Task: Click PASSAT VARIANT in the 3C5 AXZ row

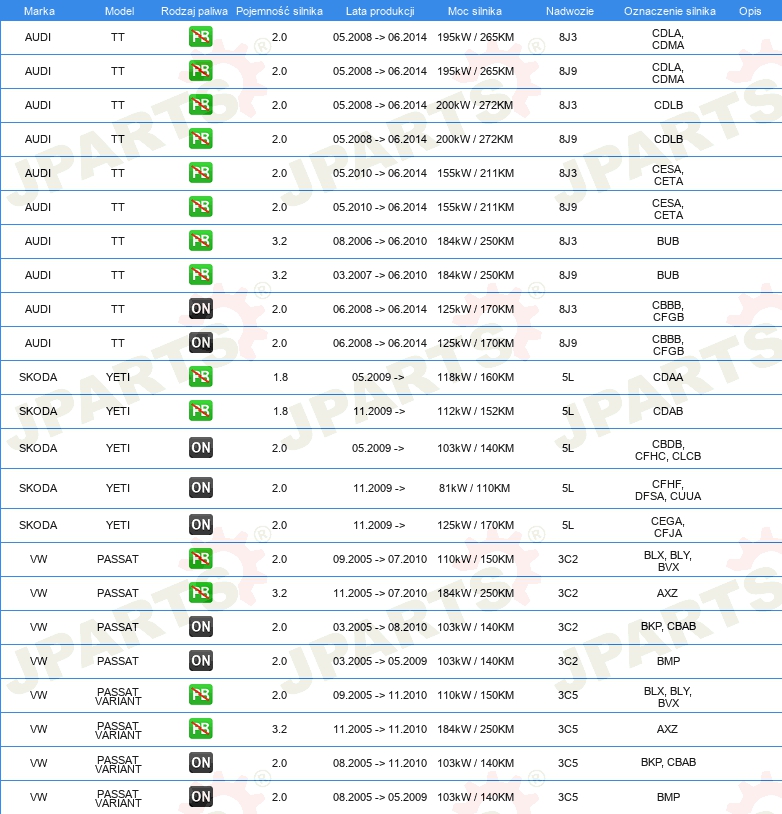Action: (x=118, y=730)
